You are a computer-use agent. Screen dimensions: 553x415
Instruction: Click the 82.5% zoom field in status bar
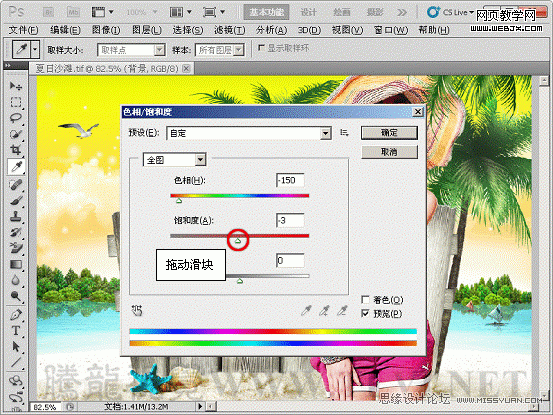(45, 407)
